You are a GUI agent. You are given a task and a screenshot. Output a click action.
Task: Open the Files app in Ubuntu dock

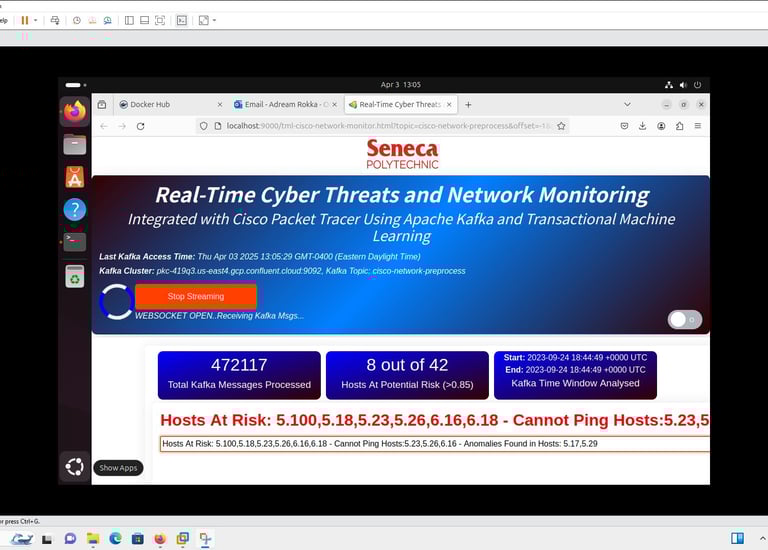(x=74, y=144)
